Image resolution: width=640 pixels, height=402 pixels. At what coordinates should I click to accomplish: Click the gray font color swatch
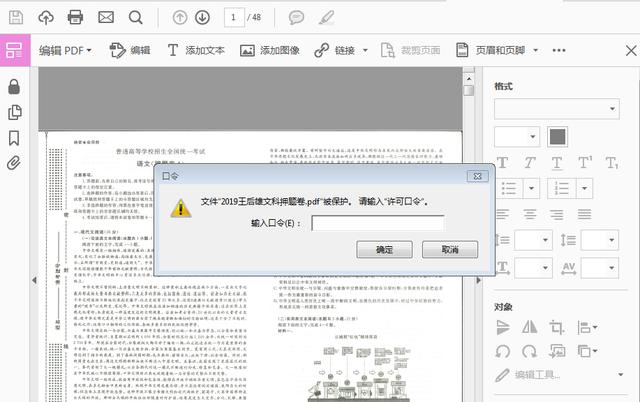(x=558, y=137)
